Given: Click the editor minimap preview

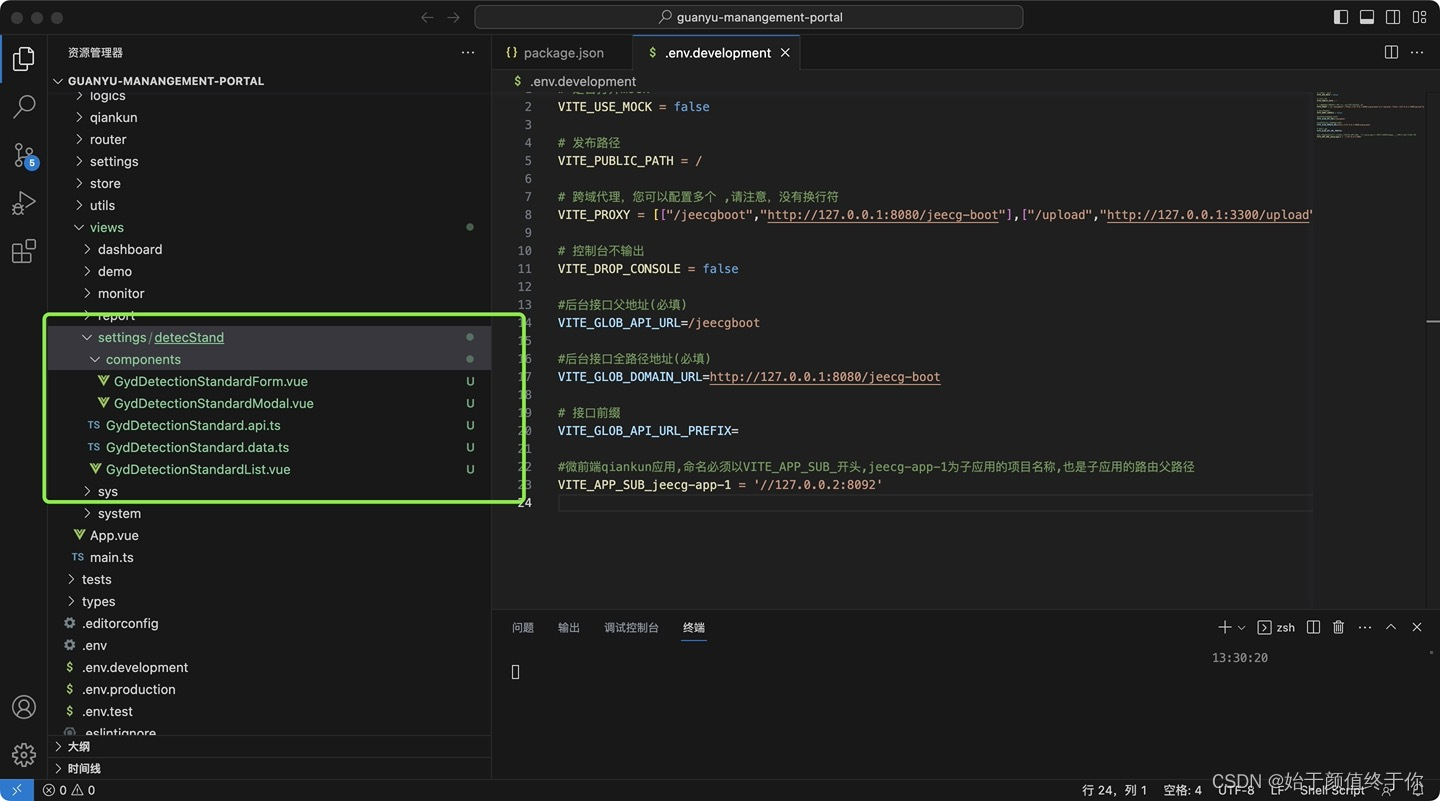Looking at the screenshot, I should [x=1370, y=115].
